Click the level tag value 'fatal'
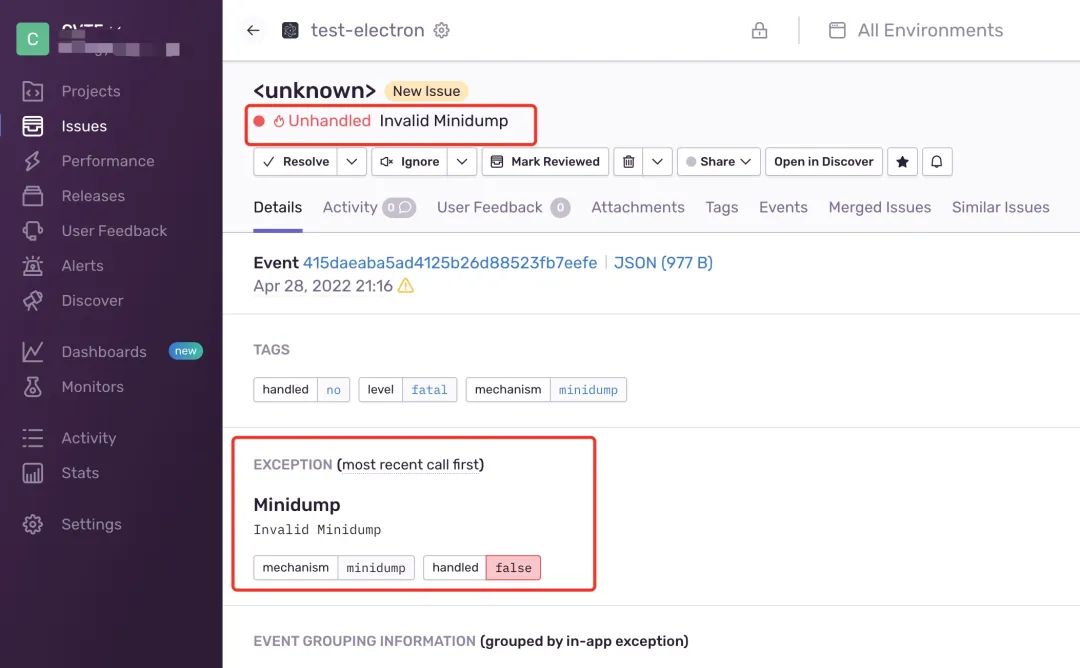 pos(429,390)
